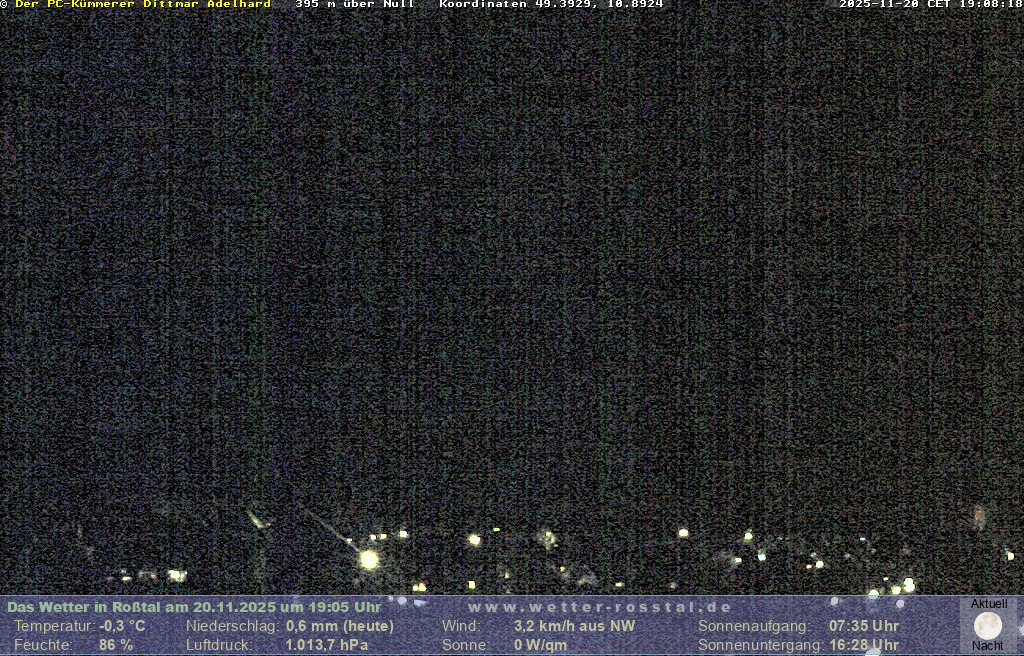Click the www.wetter-rosstal.de website text
The image size is (1024, 656).
(x=599, y=607)
